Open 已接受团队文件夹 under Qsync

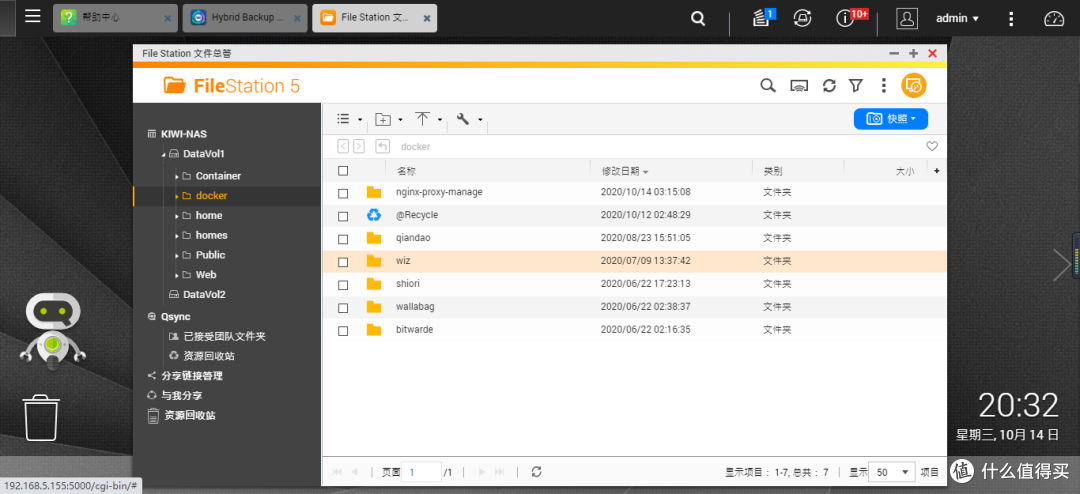coord(225,337)
